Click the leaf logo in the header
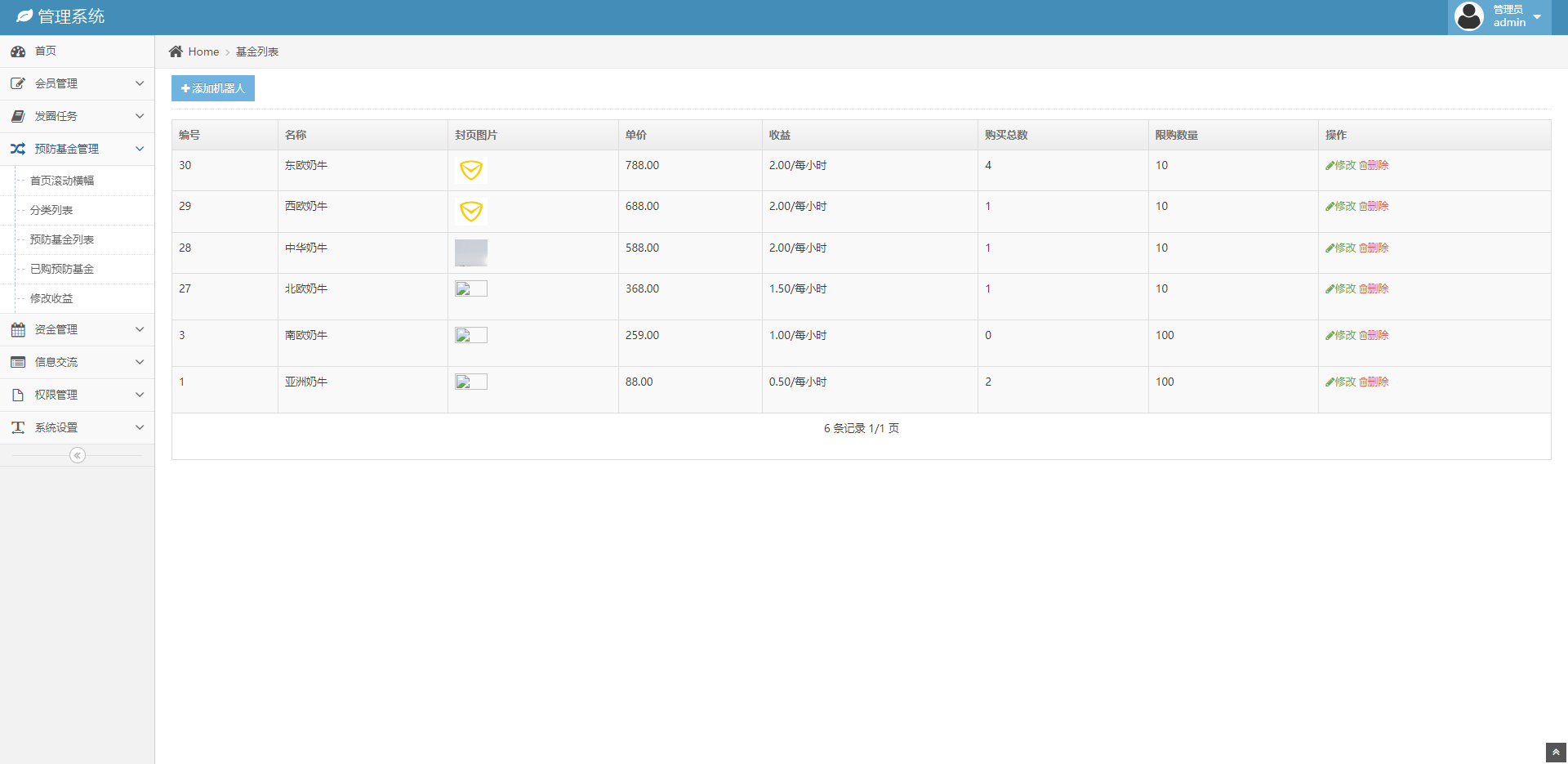Viewport: 1568px width, 764px height. click(24, 16)
